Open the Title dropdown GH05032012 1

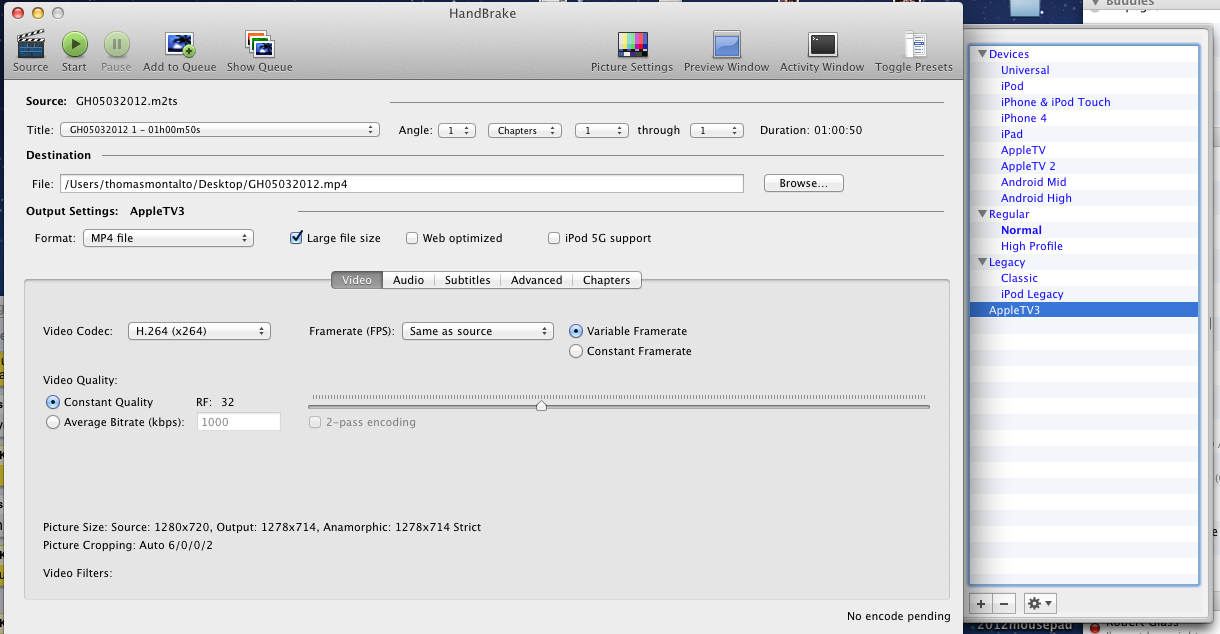coord(219,130)
